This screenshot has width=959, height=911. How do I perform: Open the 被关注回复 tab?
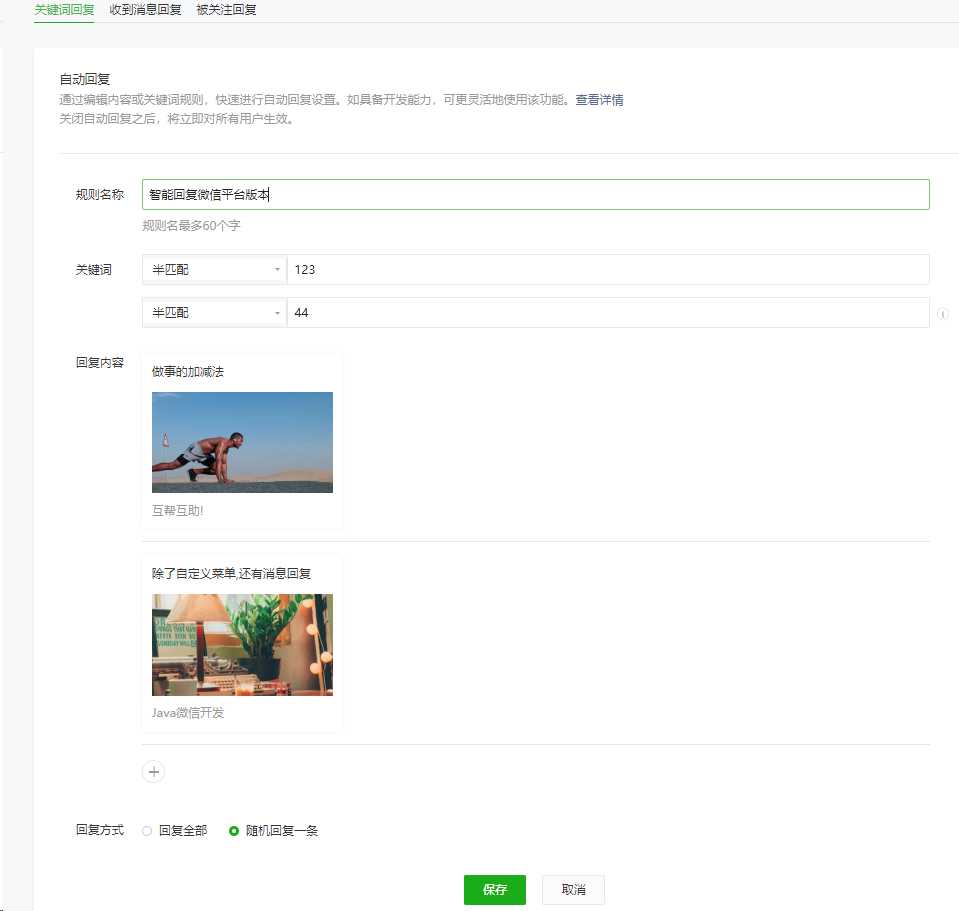(226, 10)
